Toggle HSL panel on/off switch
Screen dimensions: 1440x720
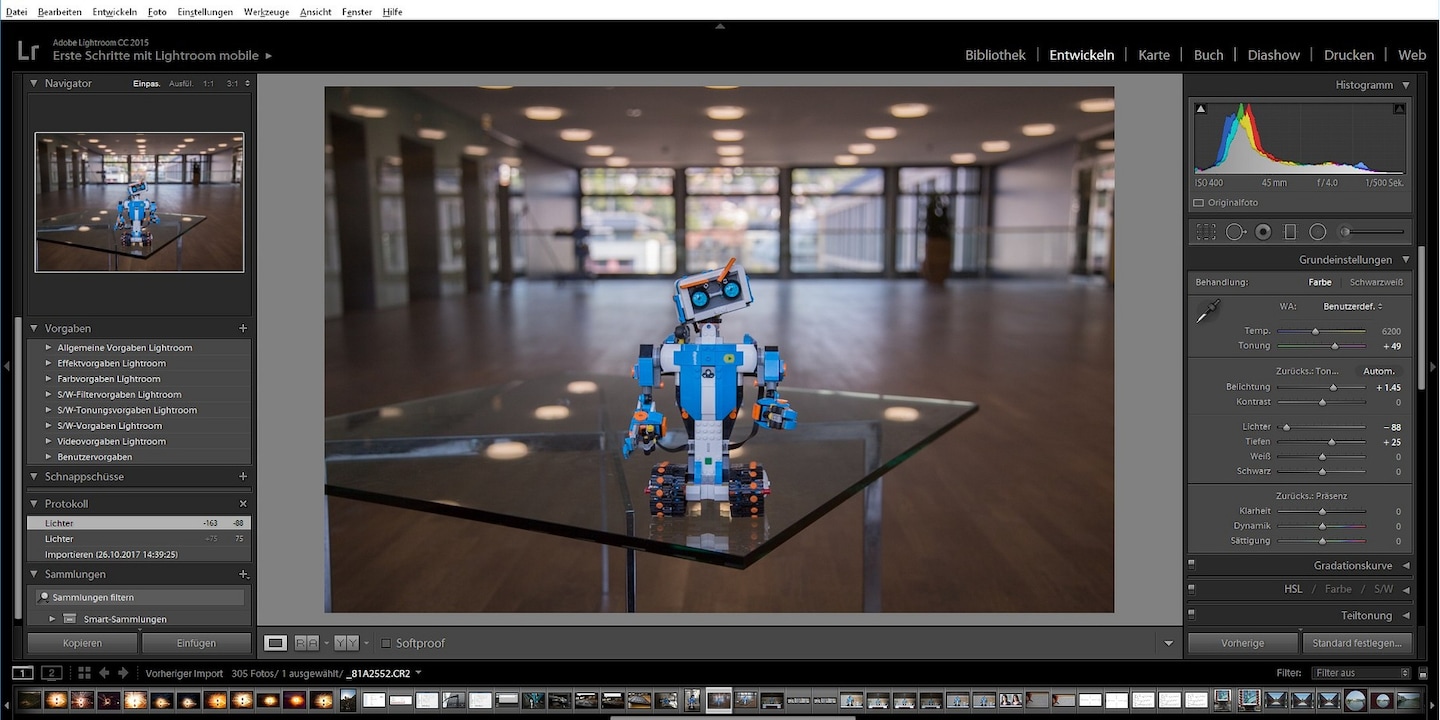[1192, 589]
